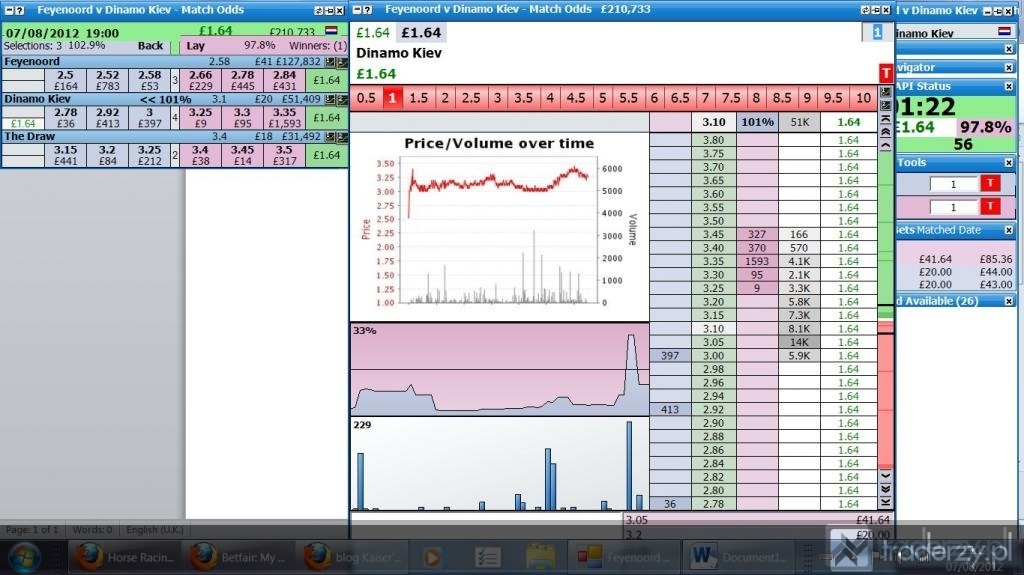1024x575 pixels.
Task: Click ladder header 101% cell
Action: (x=757, y=122)
